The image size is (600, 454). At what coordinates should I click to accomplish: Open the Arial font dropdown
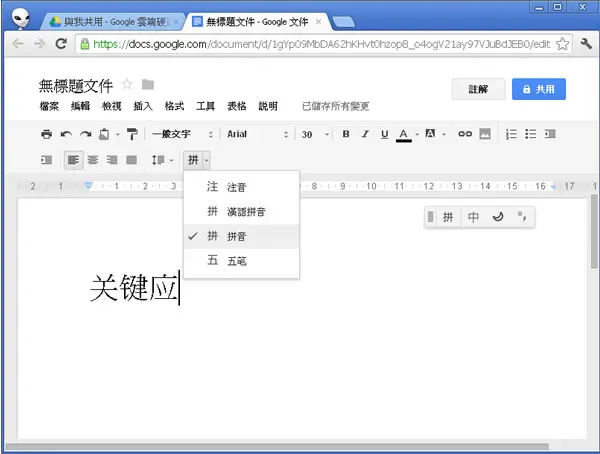coord(257,134)
